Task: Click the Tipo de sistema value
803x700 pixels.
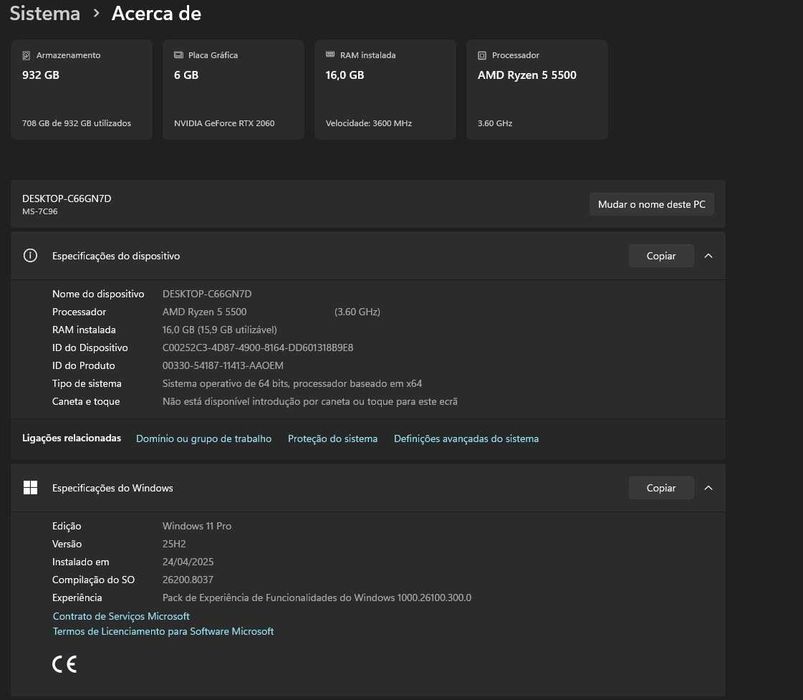Action: [292, 384]
